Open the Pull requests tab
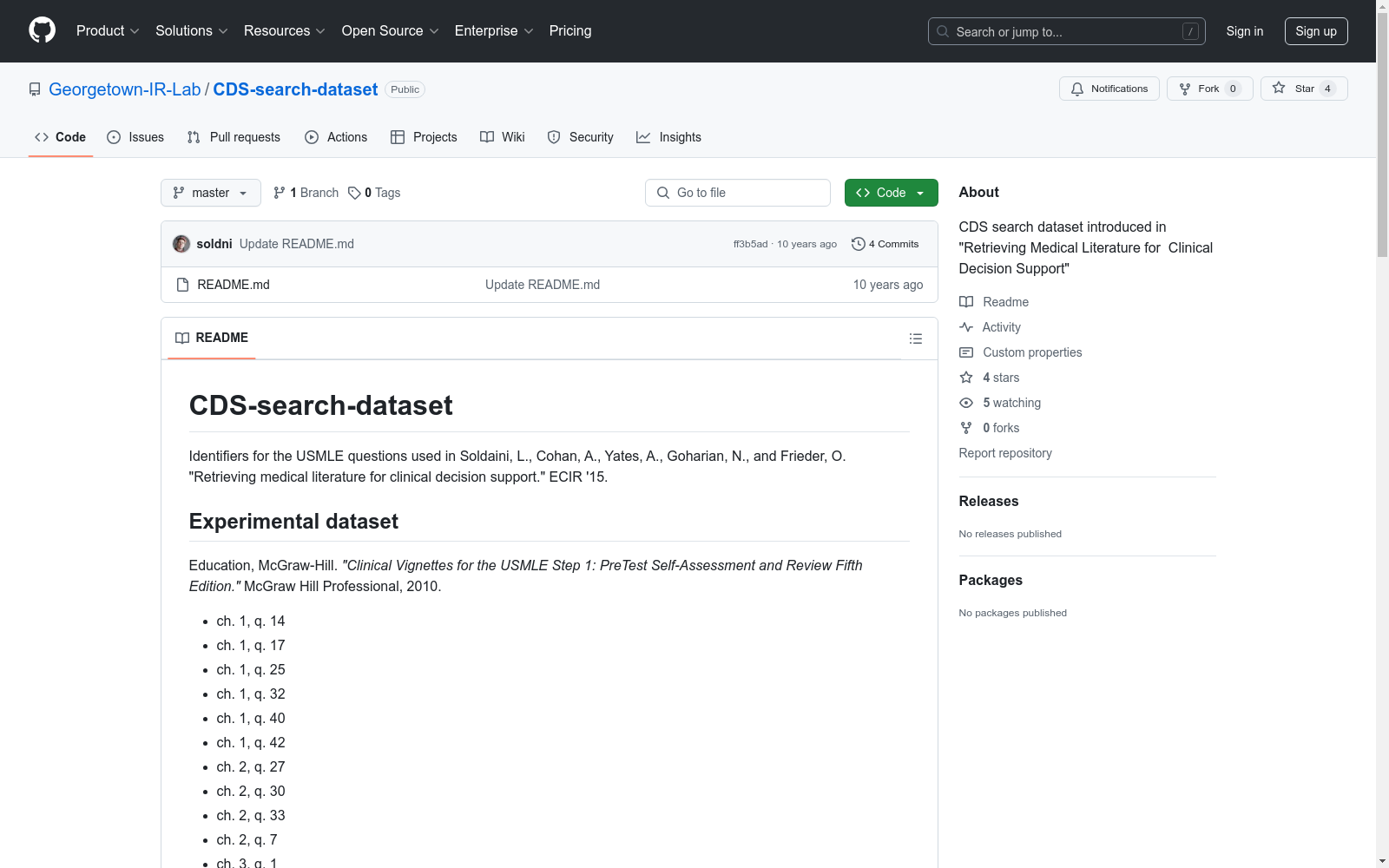Screen dimensions: 1389x868 [234, 137]
